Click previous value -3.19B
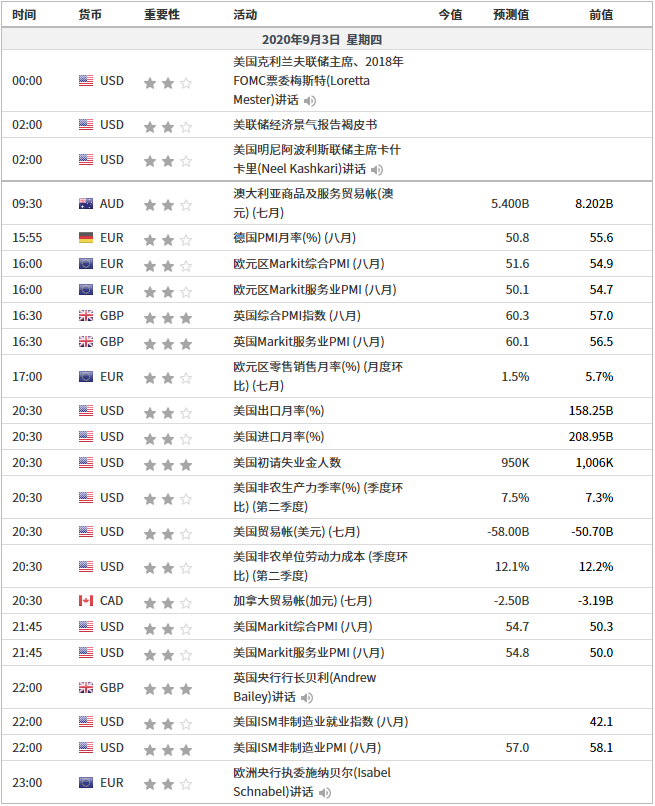Screen dimensions: 655x806 [x=595, y=600]
